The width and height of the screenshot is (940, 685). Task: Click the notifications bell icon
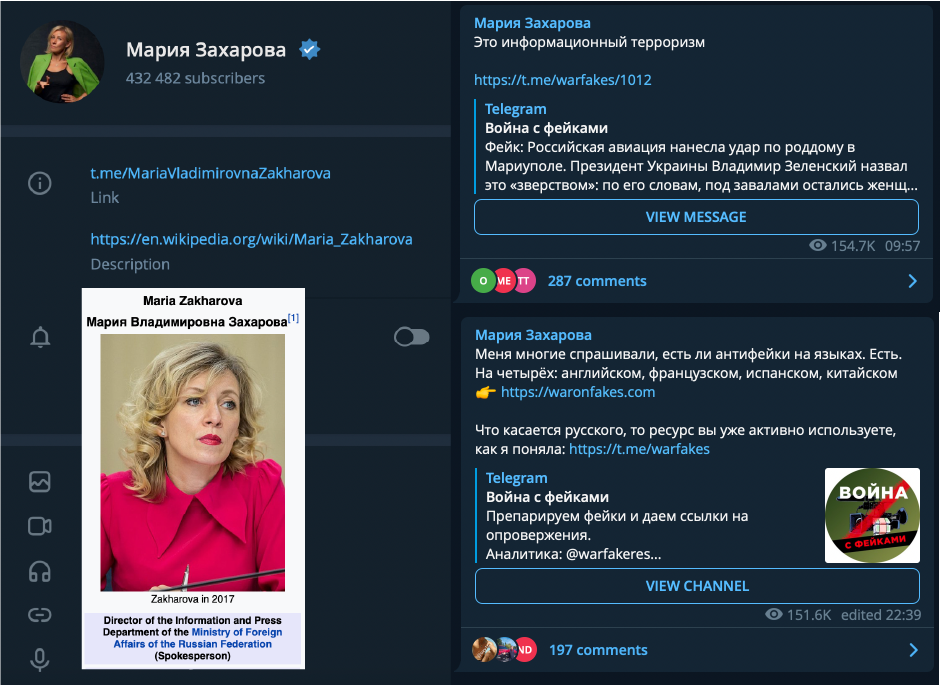point(40,337)
